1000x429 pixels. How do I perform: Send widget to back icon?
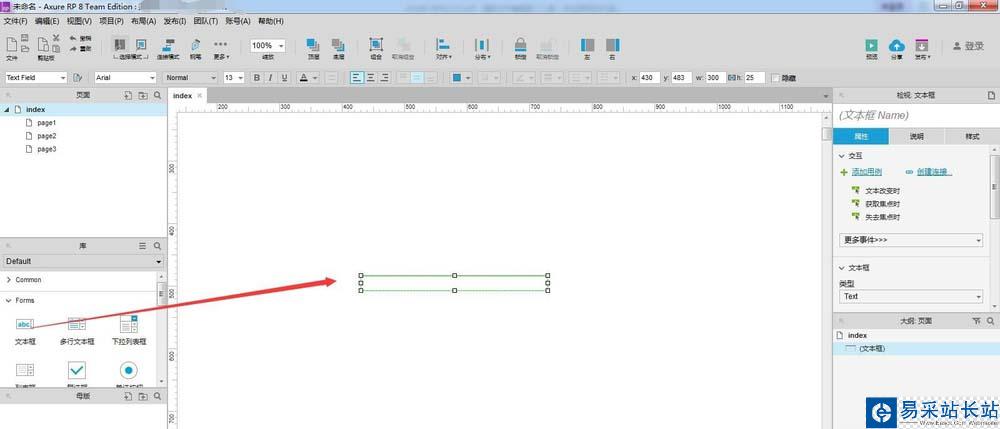click(x=338, y=45)
